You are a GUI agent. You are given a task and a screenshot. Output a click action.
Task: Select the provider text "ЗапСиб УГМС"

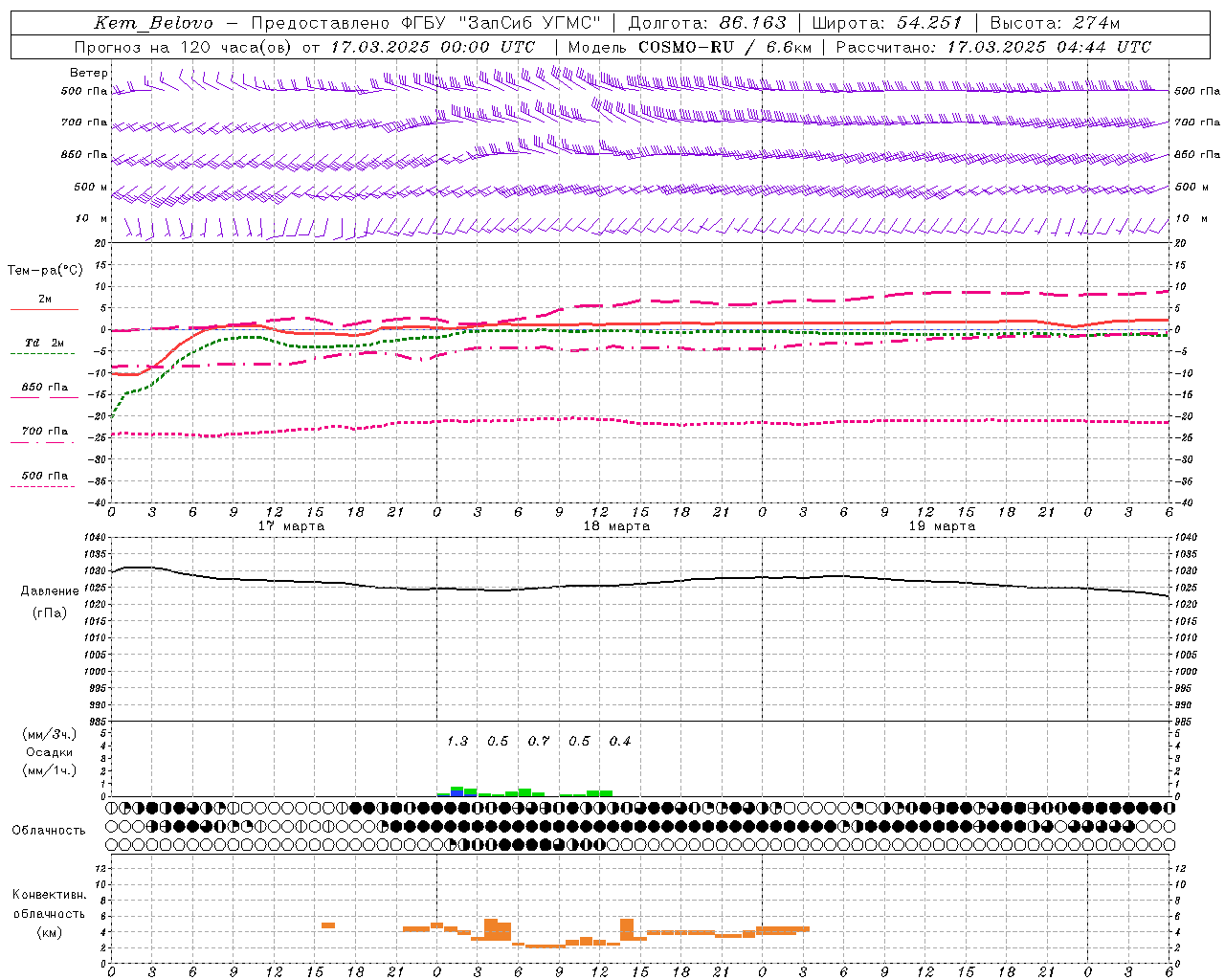click(x=529, y=23)
